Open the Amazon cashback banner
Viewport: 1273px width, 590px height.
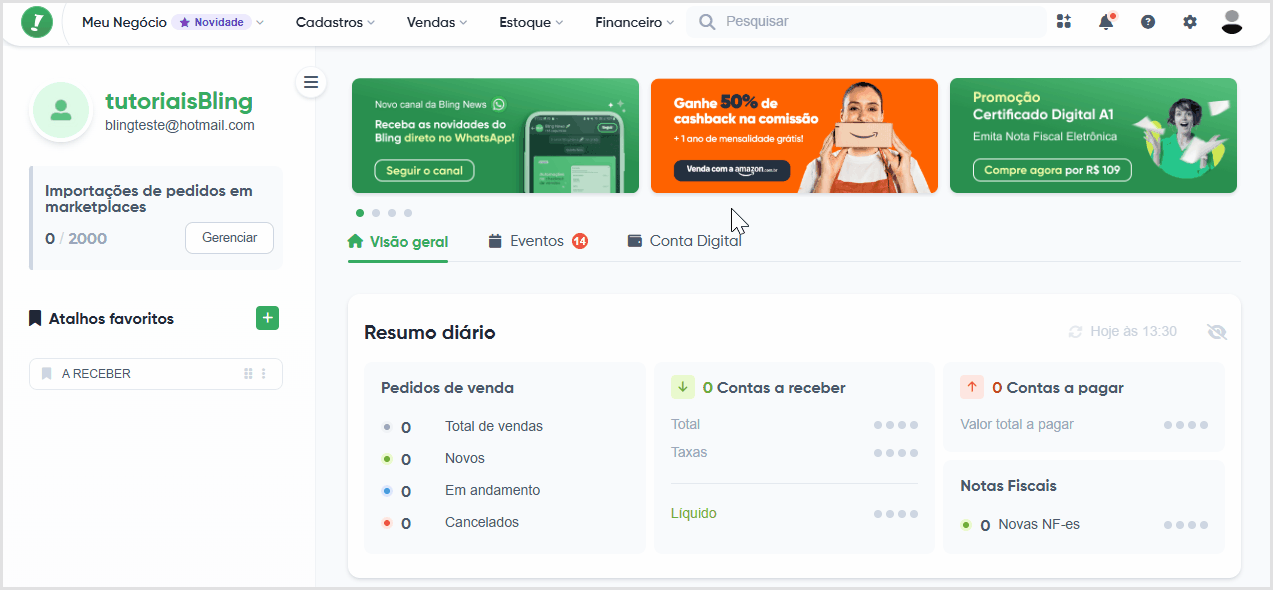tap(794, 135)
